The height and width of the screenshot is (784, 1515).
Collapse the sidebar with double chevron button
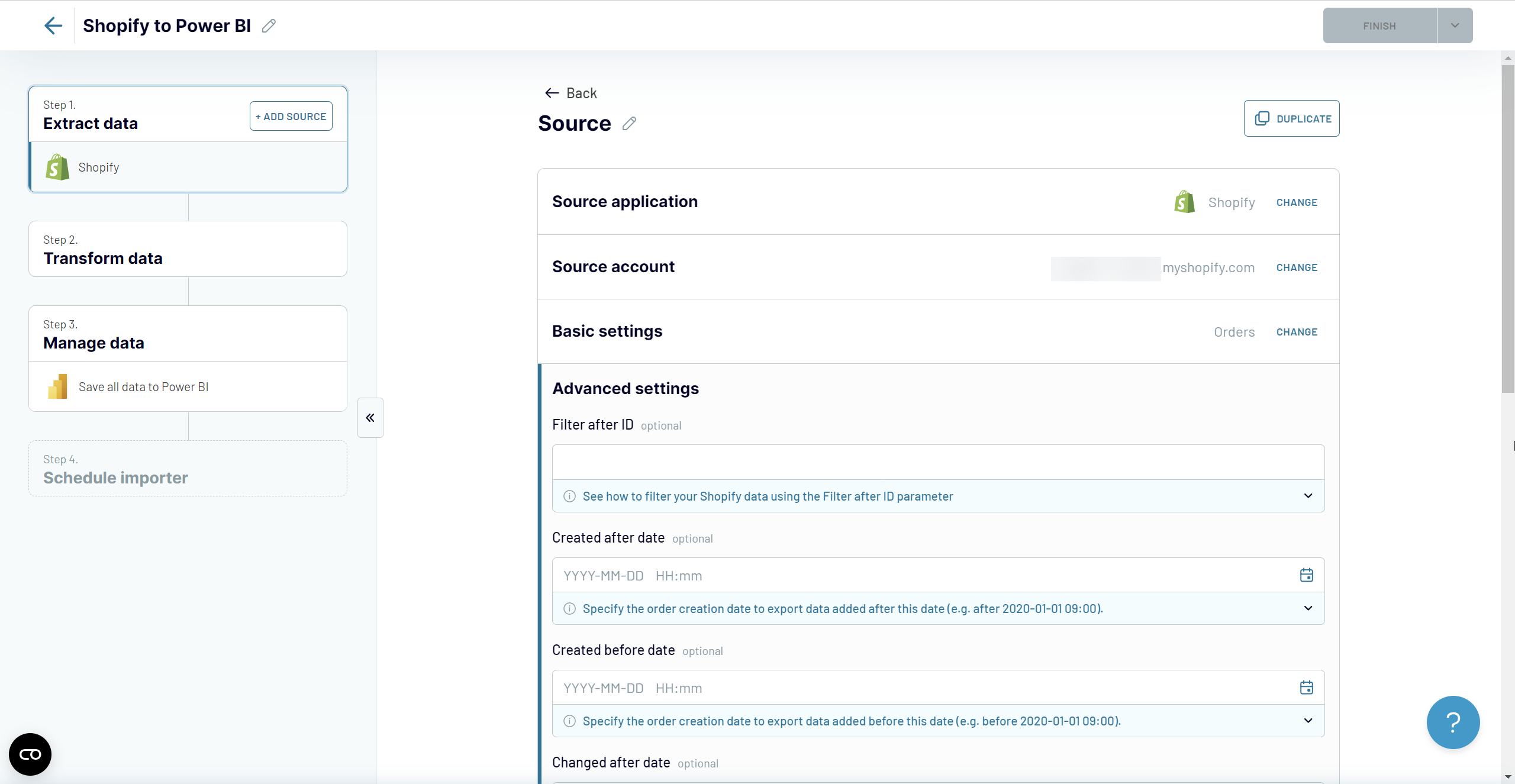pos(370,418)
